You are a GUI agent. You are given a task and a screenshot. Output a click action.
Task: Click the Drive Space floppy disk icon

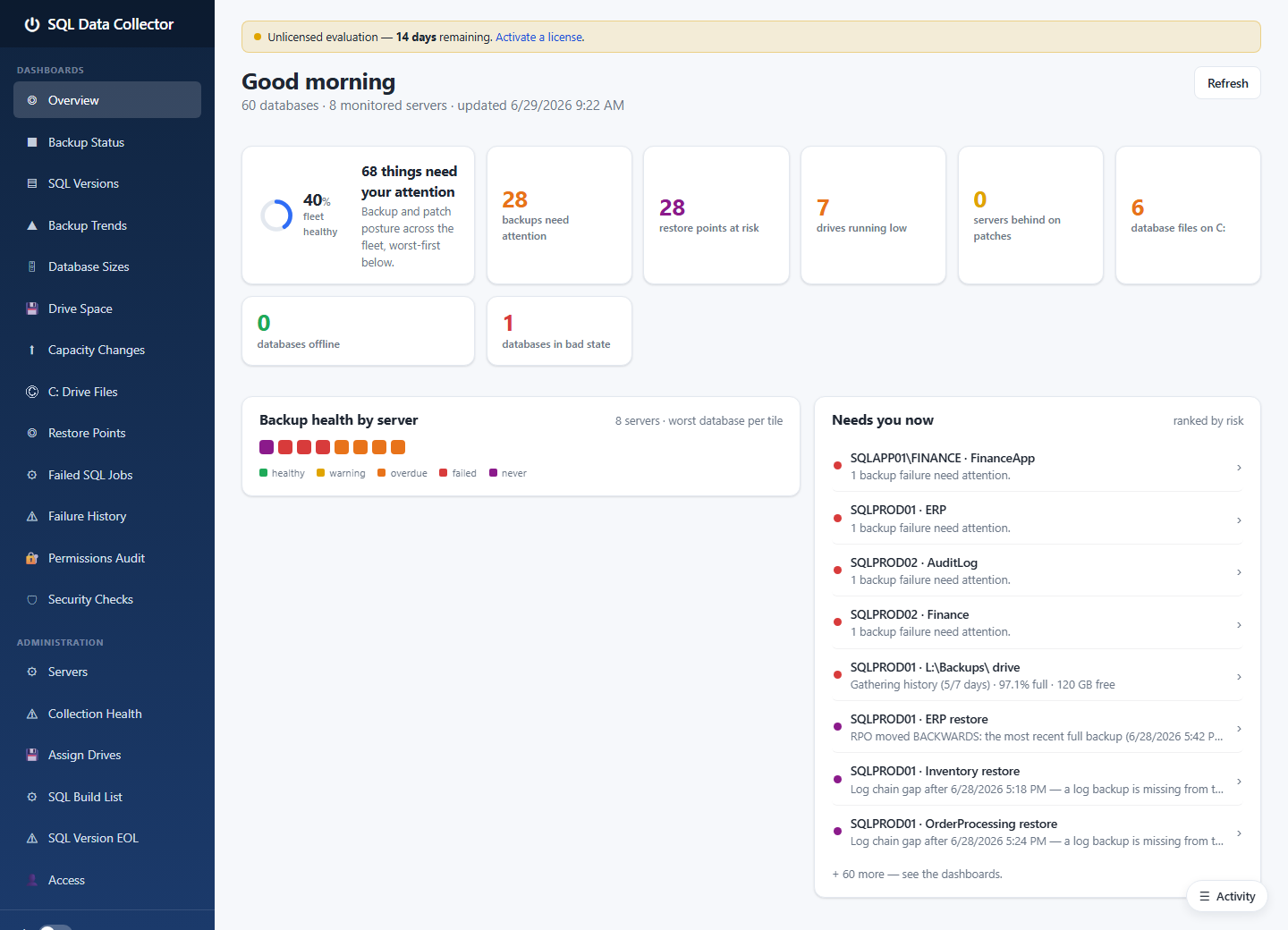click(32, 309)
